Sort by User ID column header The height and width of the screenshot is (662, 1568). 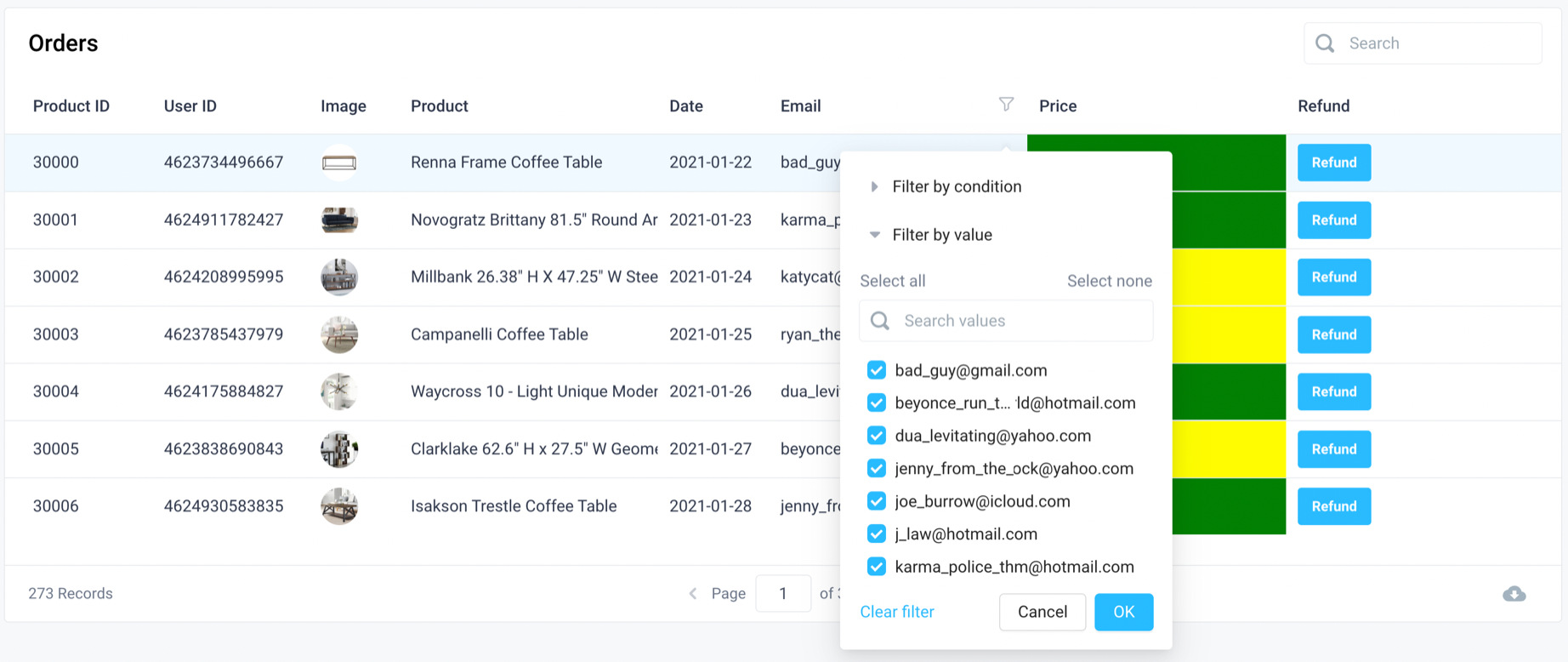(x=190, y=106)
